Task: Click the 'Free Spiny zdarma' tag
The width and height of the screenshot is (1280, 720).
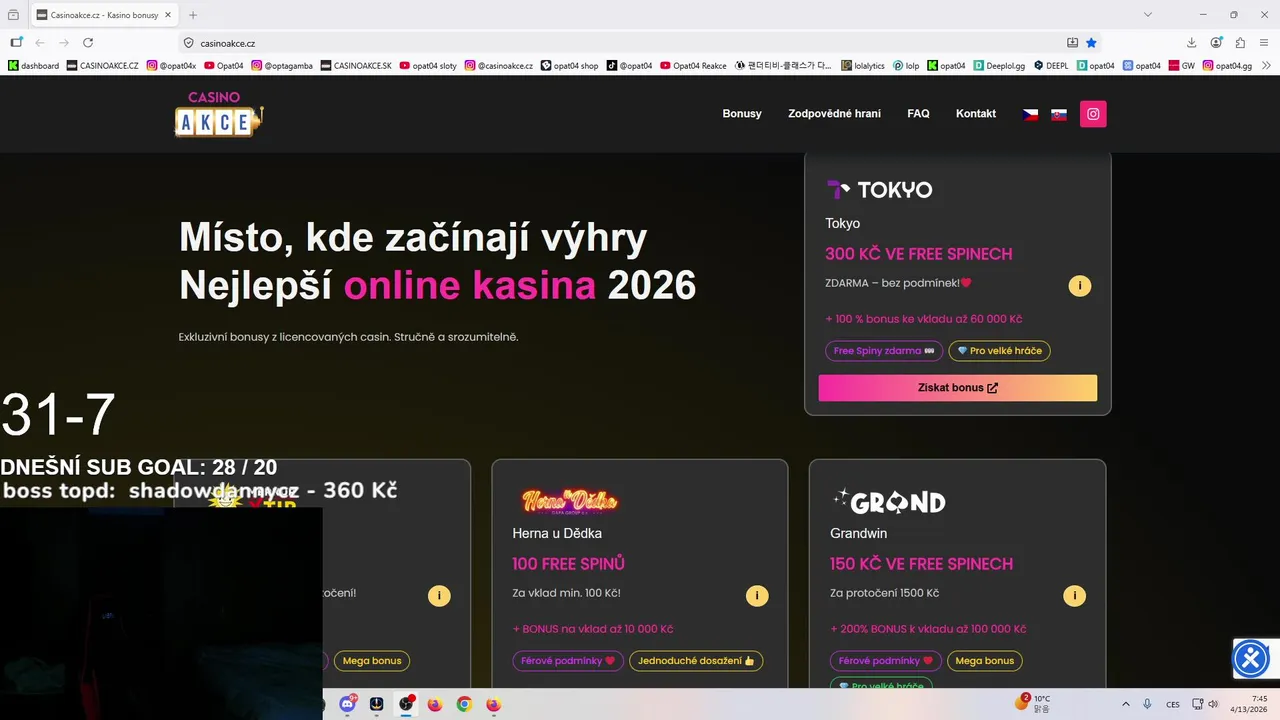Action: point(884,351)
